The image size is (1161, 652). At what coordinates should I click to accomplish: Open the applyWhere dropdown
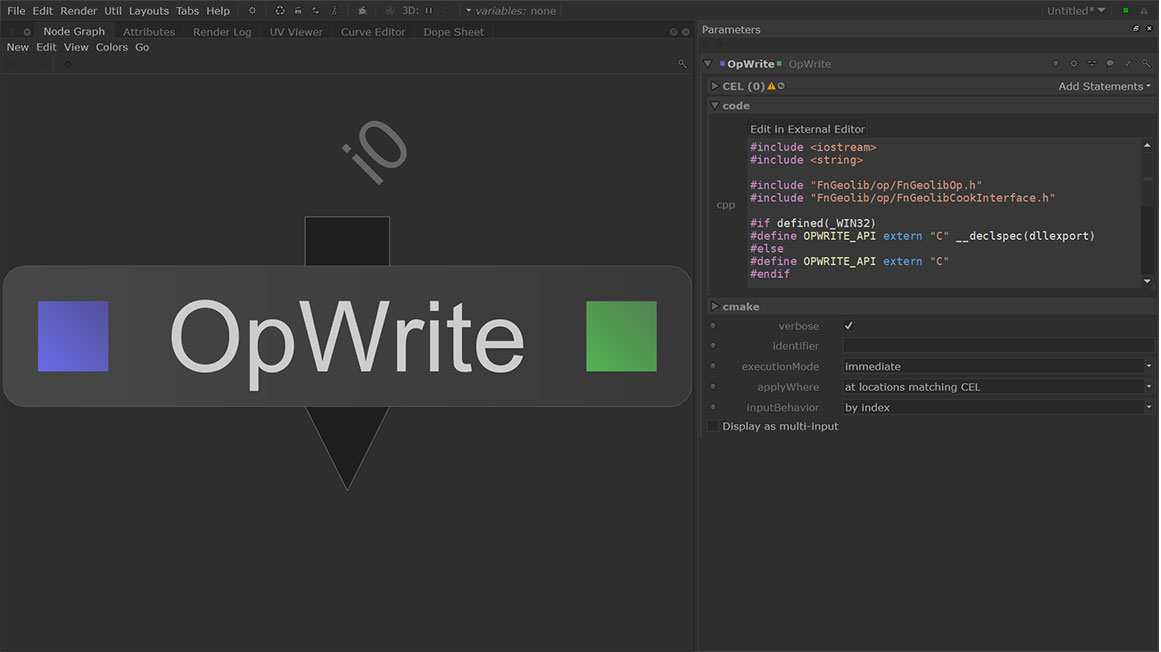[x=997, y=387]
